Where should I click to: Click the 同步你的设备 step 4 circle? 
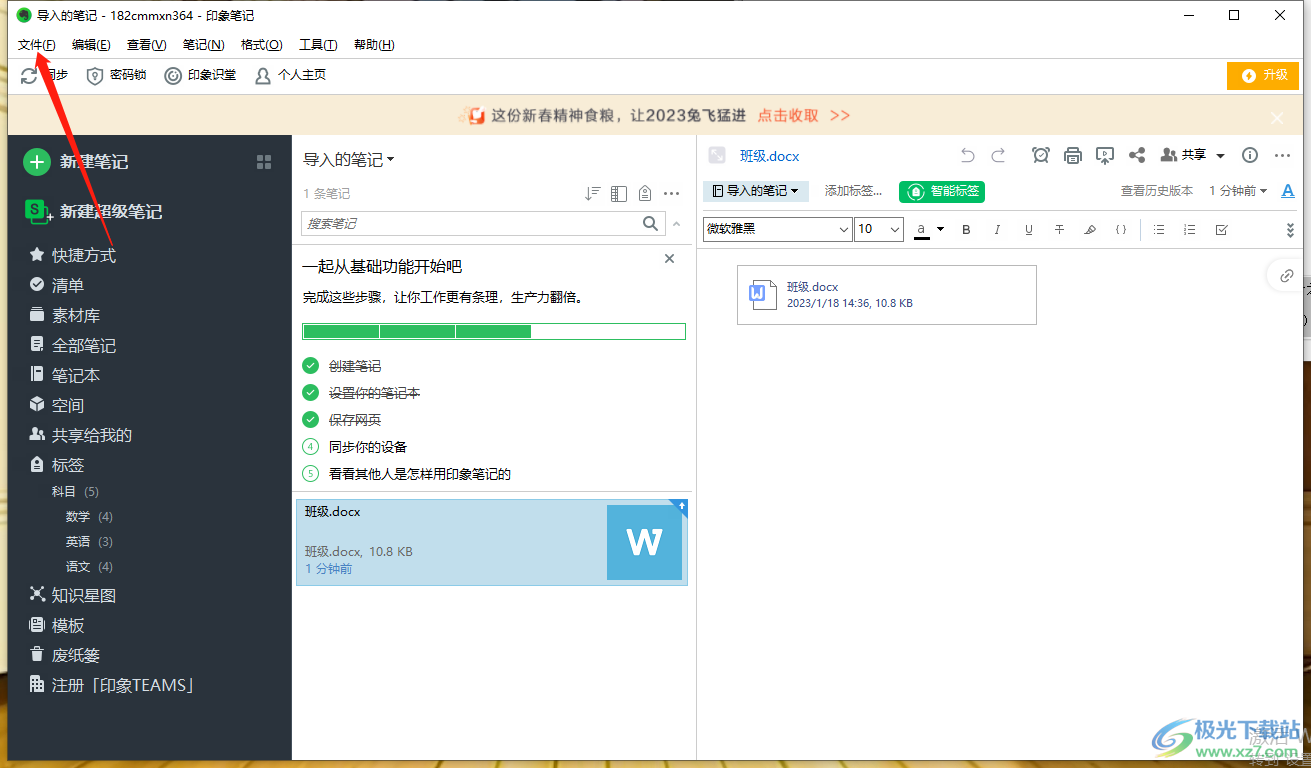[310, 447]
